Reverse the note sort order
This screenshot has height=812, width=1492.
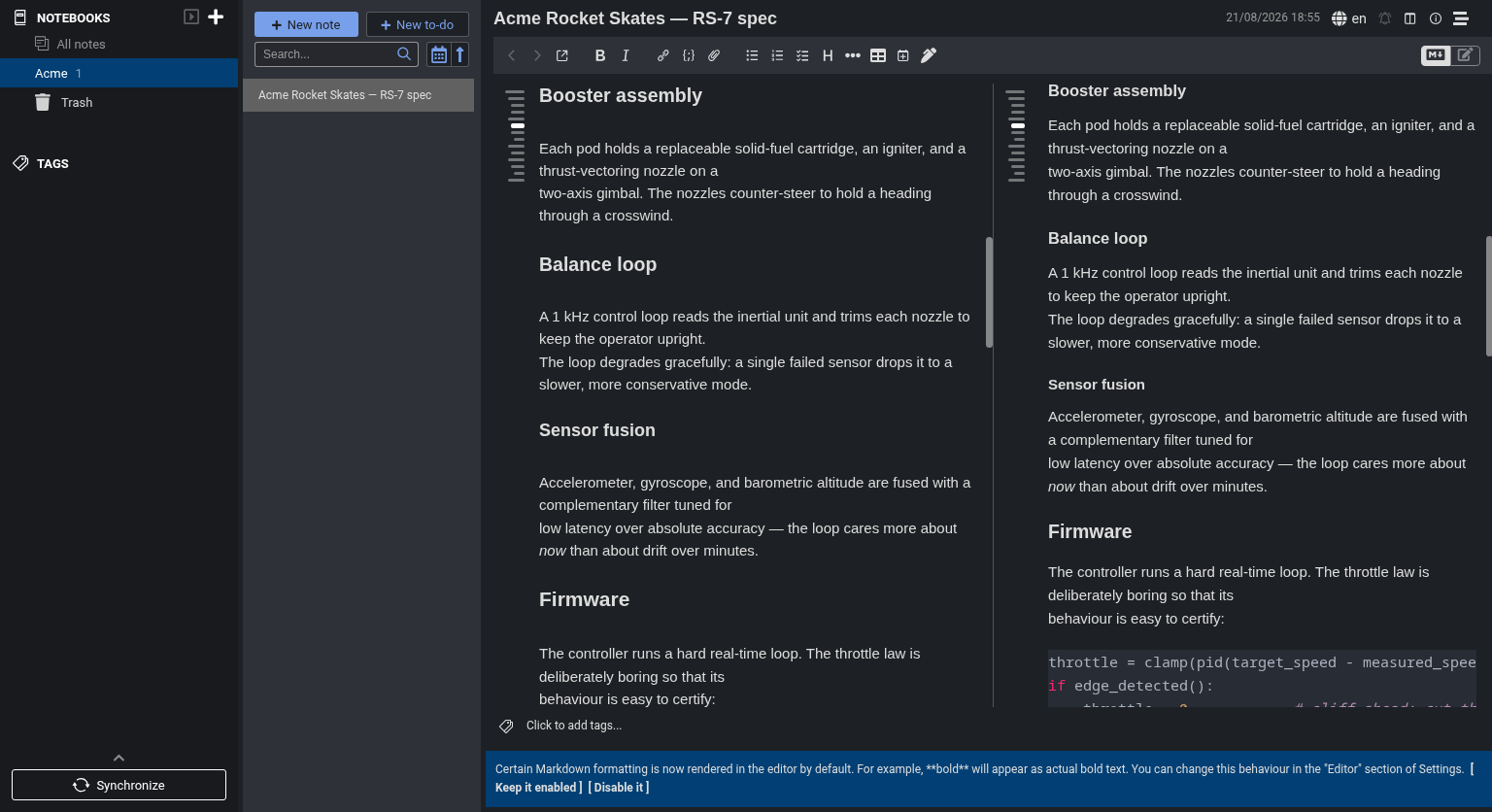460,54
